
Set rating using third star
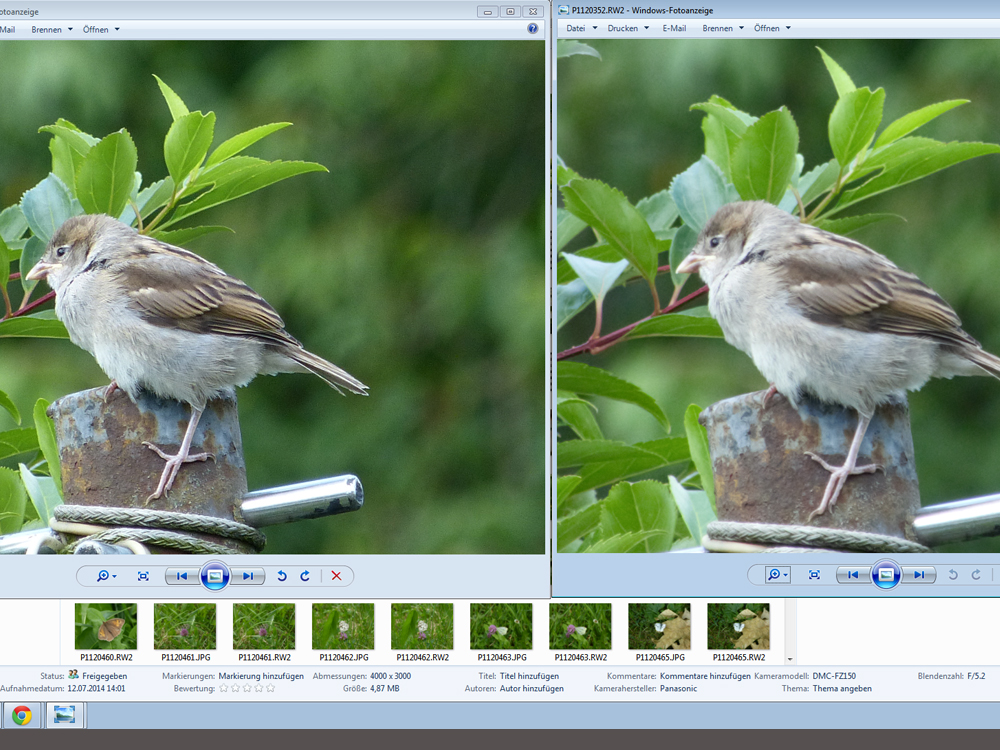click(246, 689)
